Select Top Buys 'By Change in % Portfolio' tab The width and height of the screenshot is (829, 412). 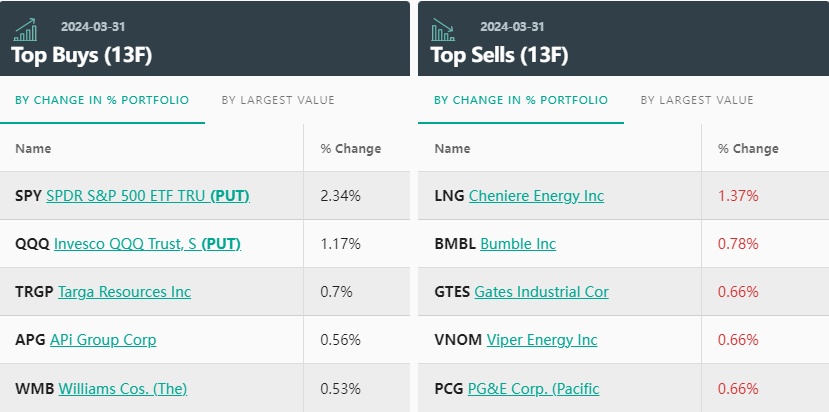[x=102, y=100]
